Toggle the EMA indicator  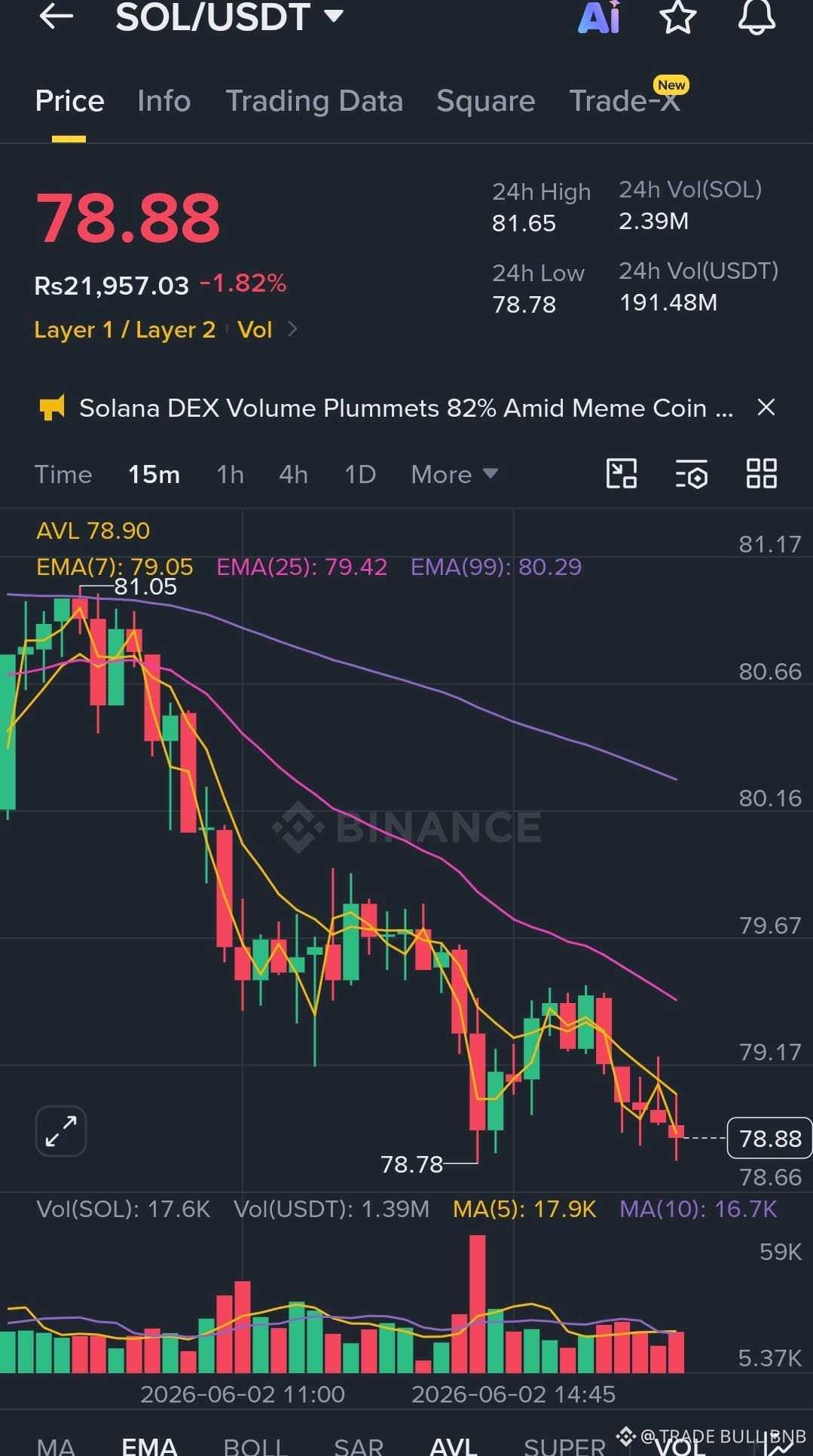(x=149, y=1446)
